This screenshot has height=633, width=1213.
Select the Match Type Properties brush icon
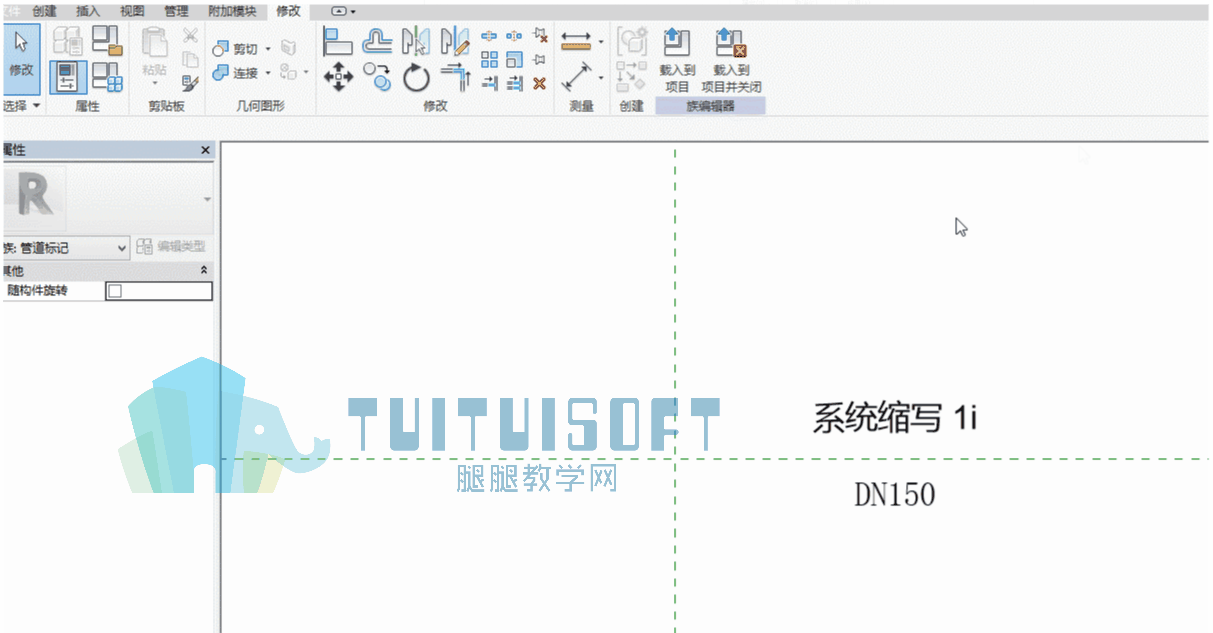pos(190,83)
